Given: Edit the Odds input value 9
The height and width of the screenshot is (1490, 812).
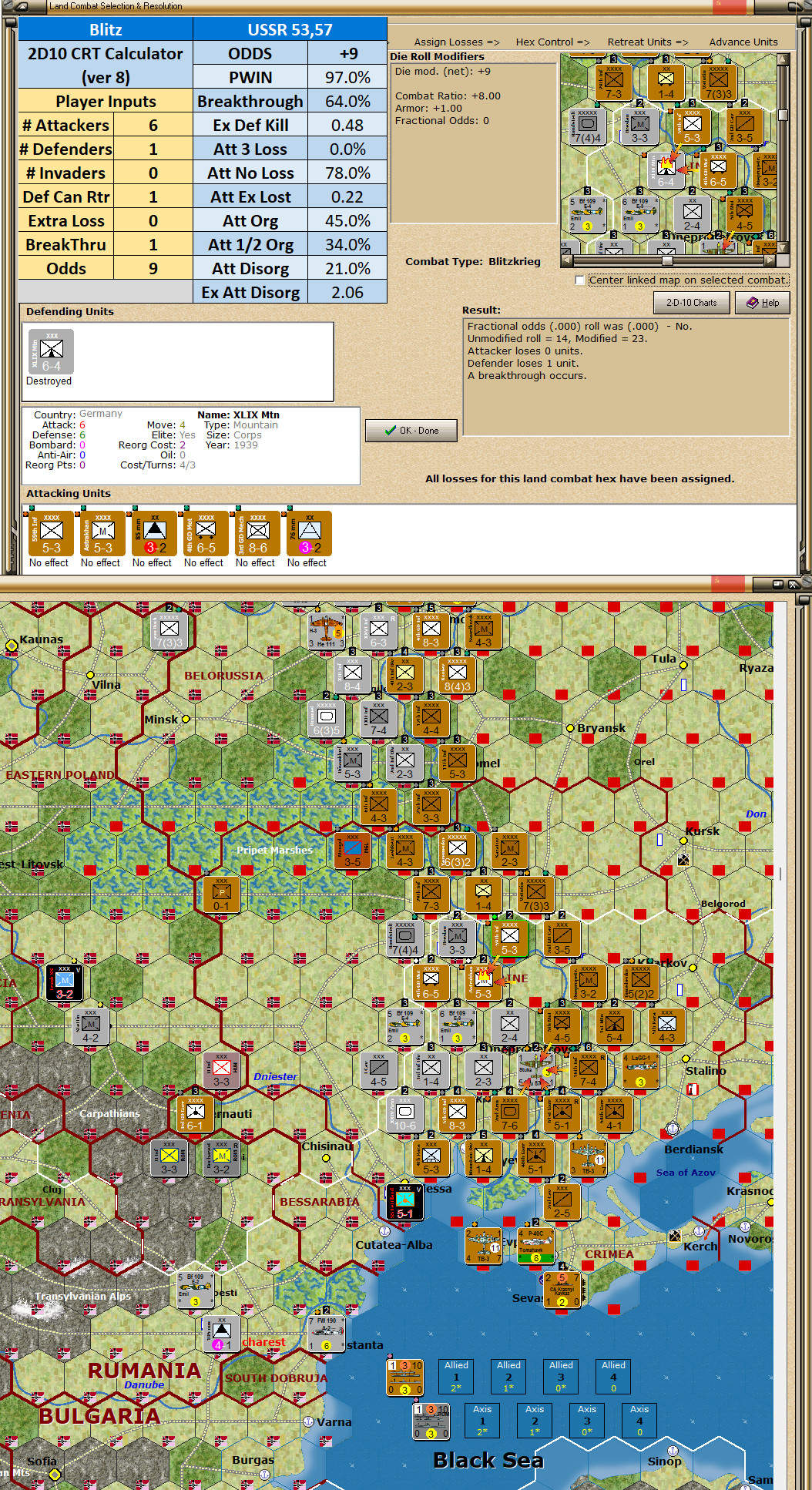Looking at the screenshot, I should point(153,269).
